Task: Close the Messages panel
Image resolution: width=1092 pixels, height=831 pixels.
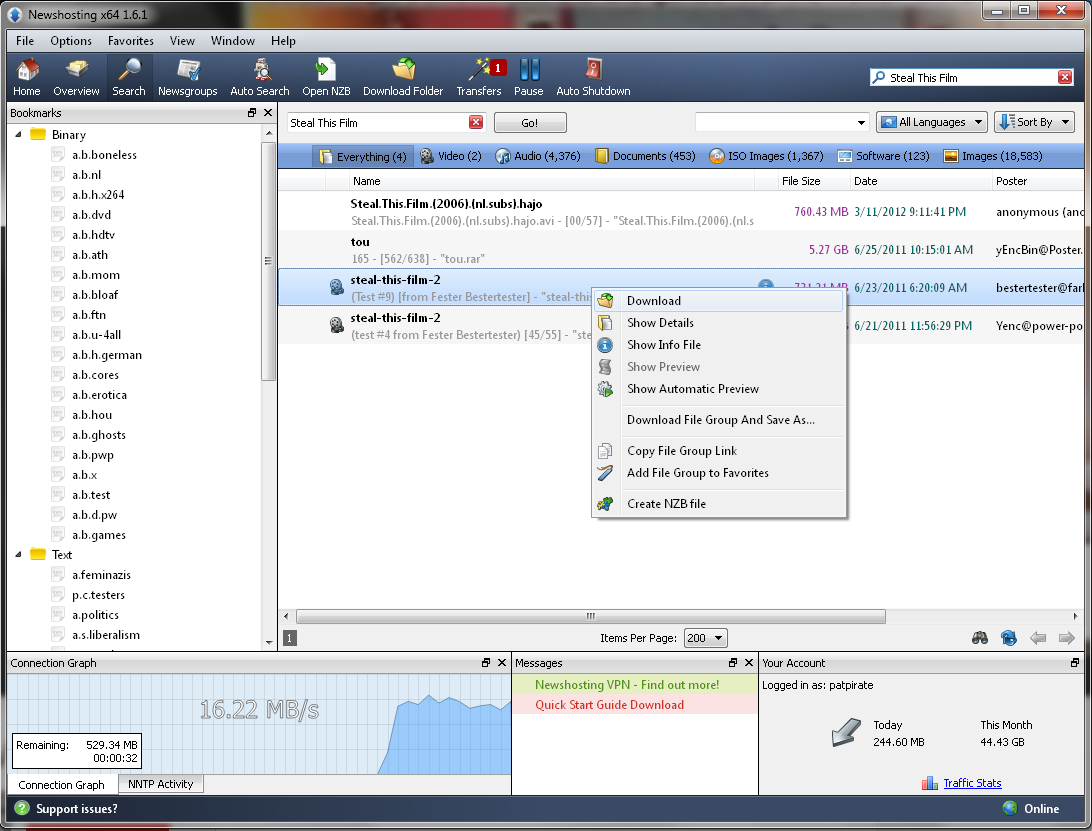Action: [749, 662]
